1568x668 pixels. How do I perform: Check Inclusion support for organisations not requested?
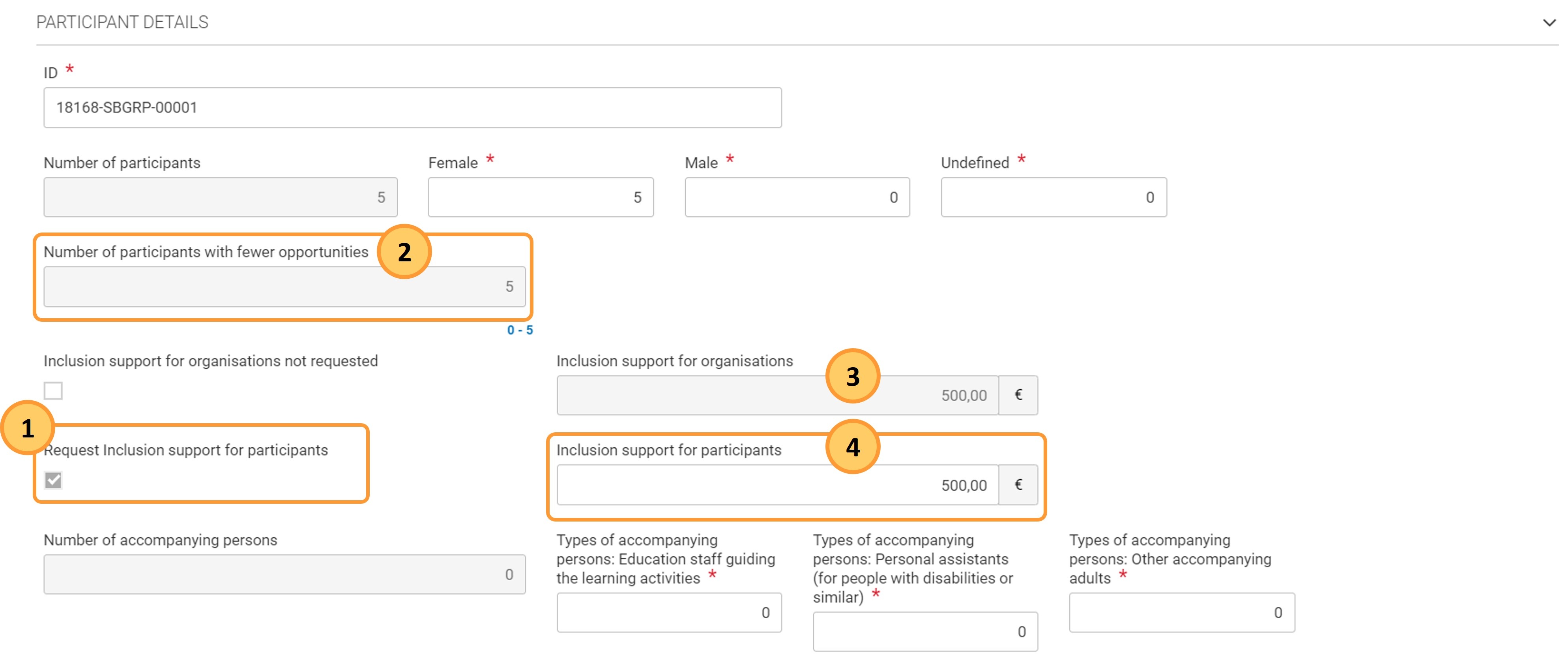coord(54,390)
